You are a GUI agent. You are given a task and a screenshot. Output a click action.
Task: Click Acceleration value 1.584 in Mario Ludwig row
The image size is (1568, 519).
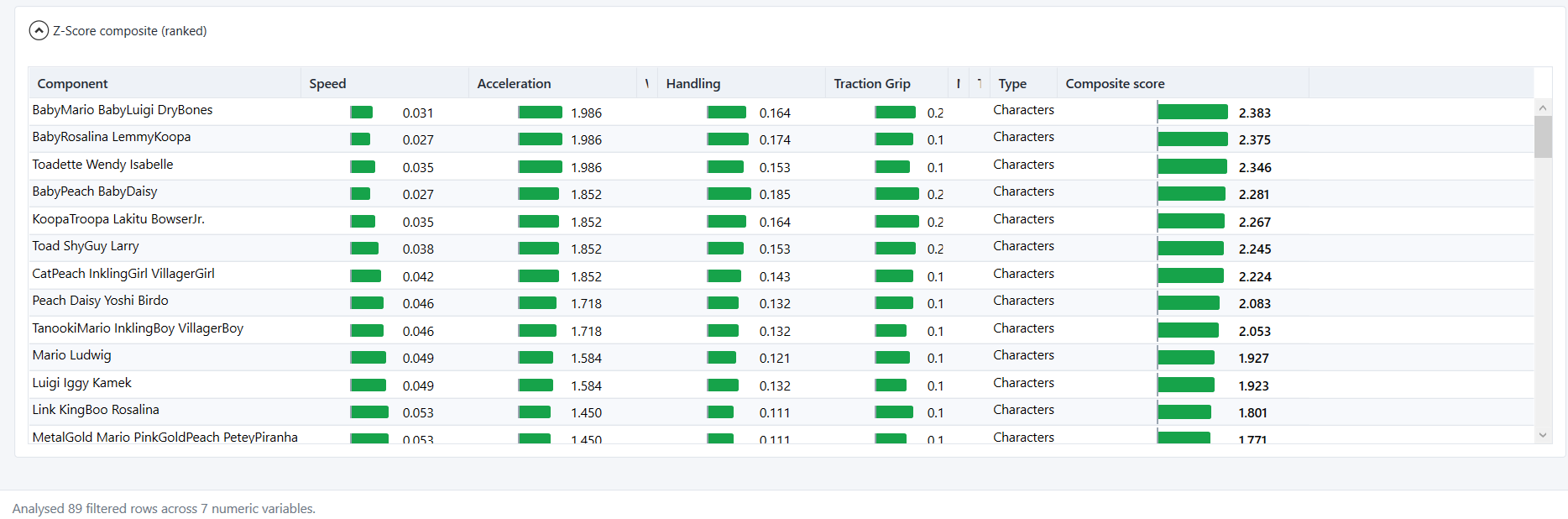pos(586,358)
